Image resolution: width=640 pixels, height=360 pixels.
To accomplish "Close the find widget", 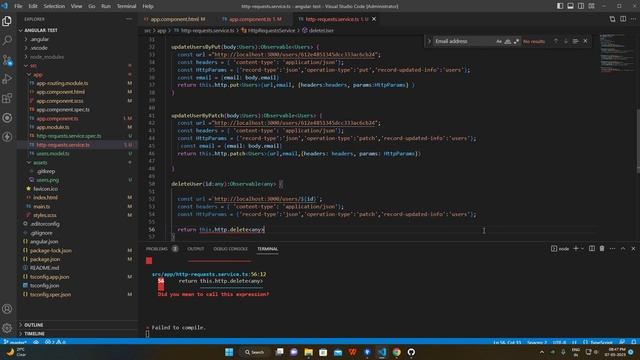I will [585, 41].
